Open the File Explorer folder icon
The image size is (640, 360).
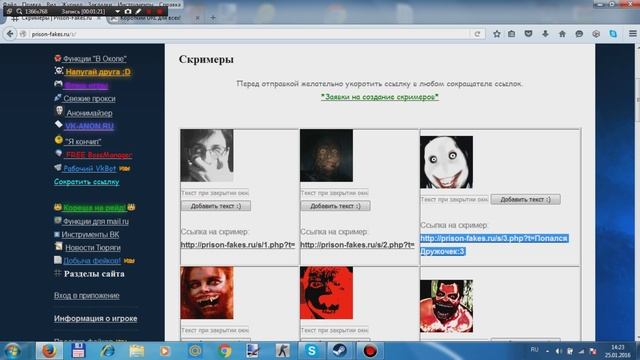coord(136,351)
